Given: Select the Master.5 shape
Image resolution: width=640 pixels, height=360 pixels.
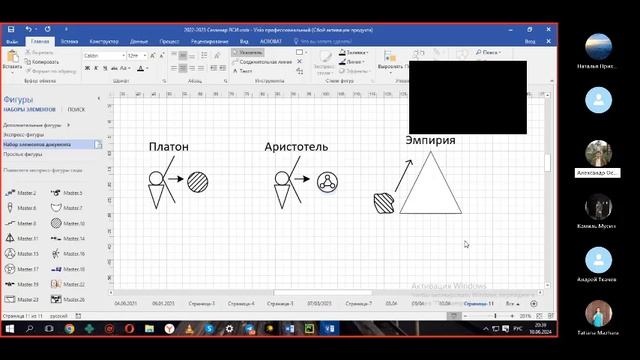Looking at the screenshot, I should pos(67,193).
